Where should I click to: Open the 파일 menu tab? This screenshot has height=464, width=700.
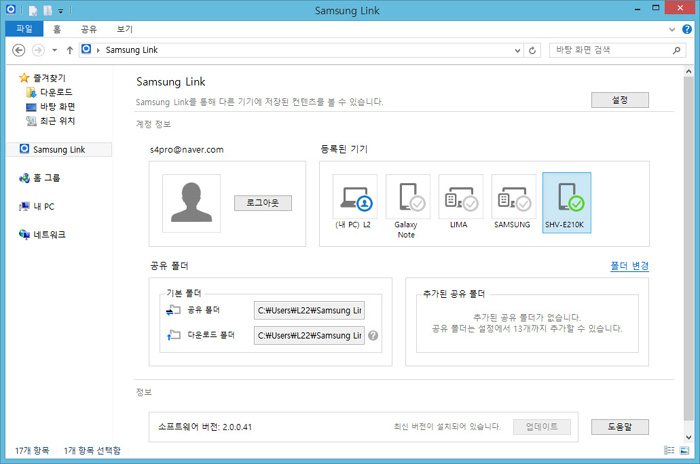click(24, 29)
